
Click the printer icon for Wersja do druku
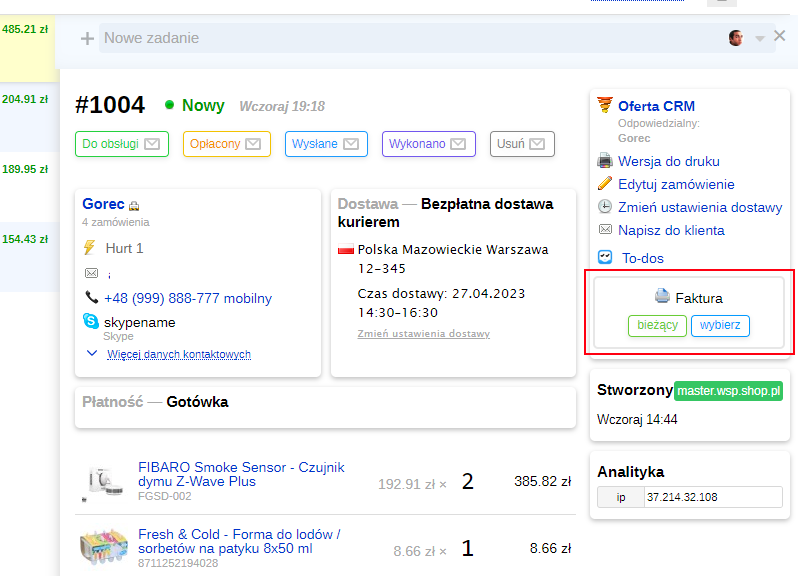605,161
